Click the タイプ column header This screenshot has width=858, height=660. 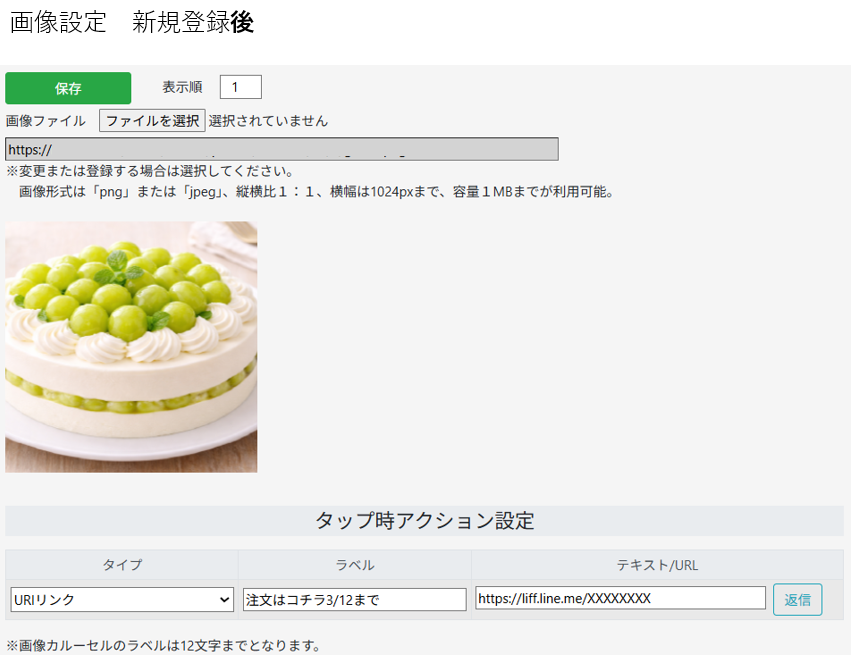(x=122, y=565)
